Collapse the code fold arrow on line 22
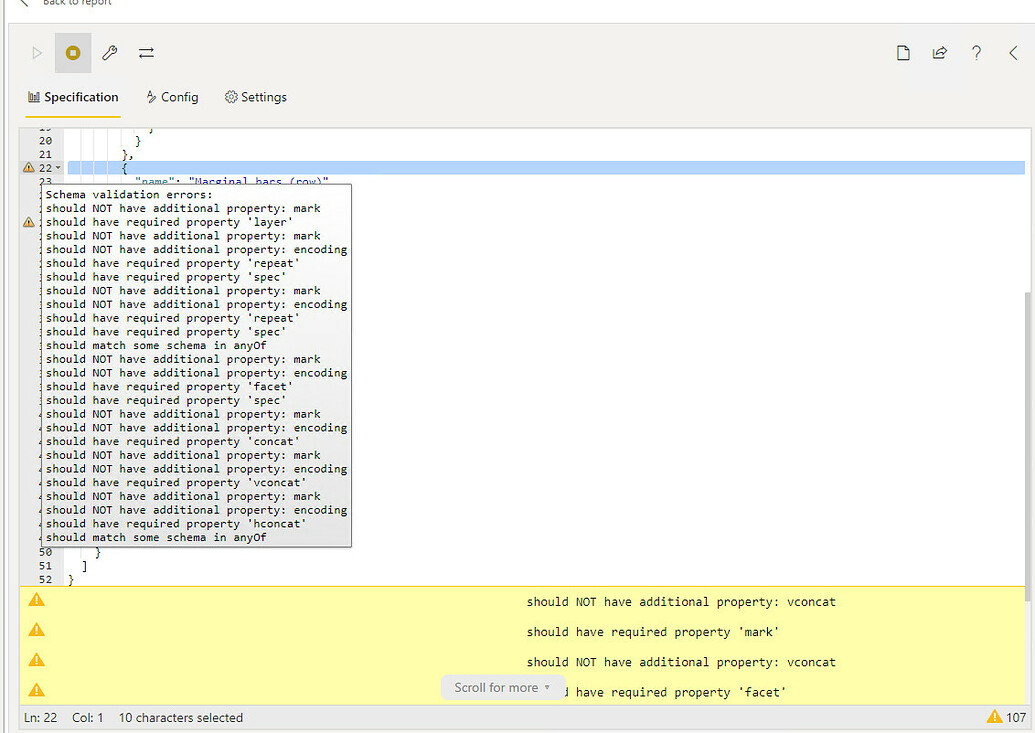 click(60, 167)
